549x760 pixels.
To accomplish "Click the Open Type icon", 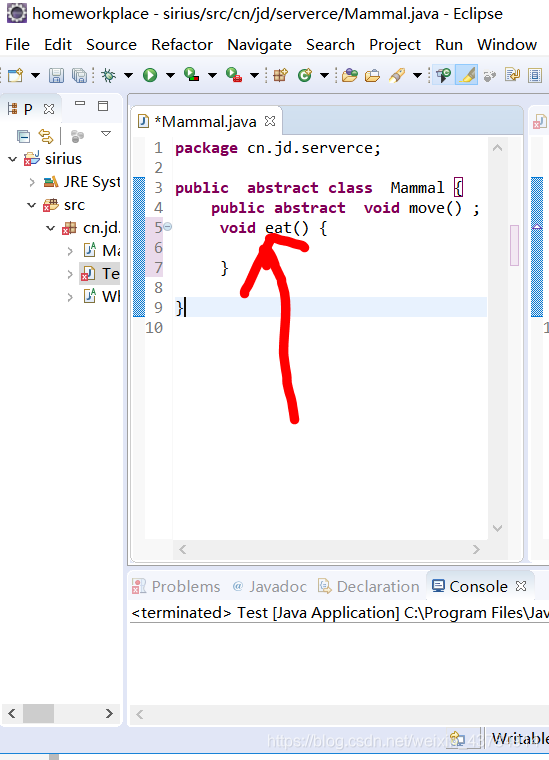I will pyautogui.click(x=349, y=75).
